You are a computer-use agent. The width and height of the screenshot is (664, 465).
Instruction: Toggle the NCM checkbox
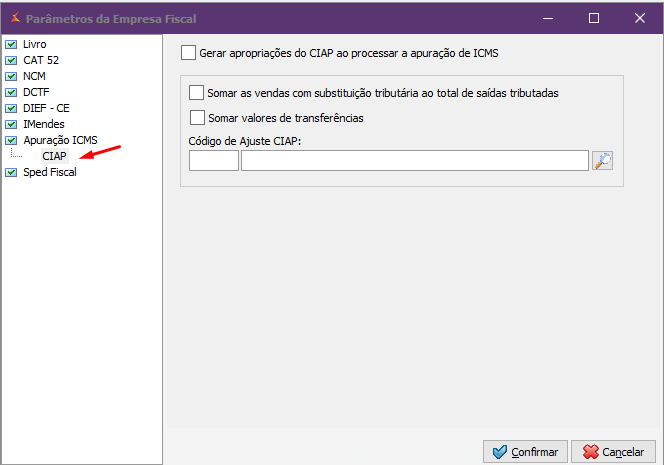pos(11,76)
